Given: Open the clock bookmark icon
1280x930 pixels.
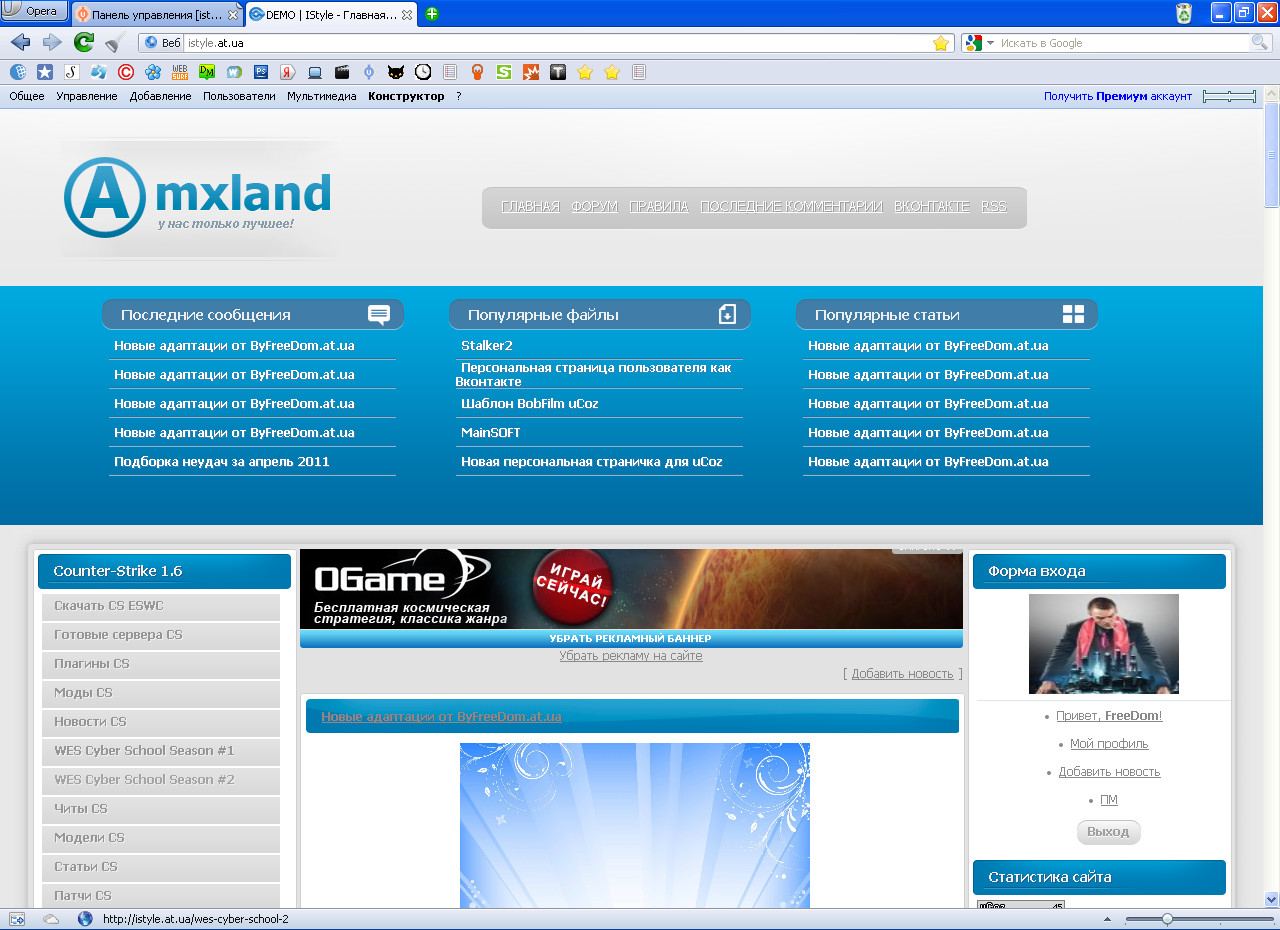Looking at the screenshot, I should [423, 72].
